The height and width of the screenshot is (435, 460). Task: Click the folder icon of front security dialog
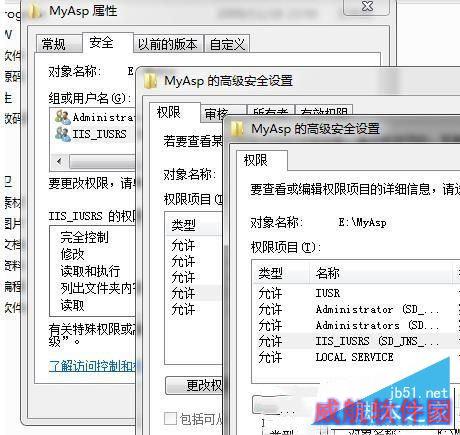point(237,129)
